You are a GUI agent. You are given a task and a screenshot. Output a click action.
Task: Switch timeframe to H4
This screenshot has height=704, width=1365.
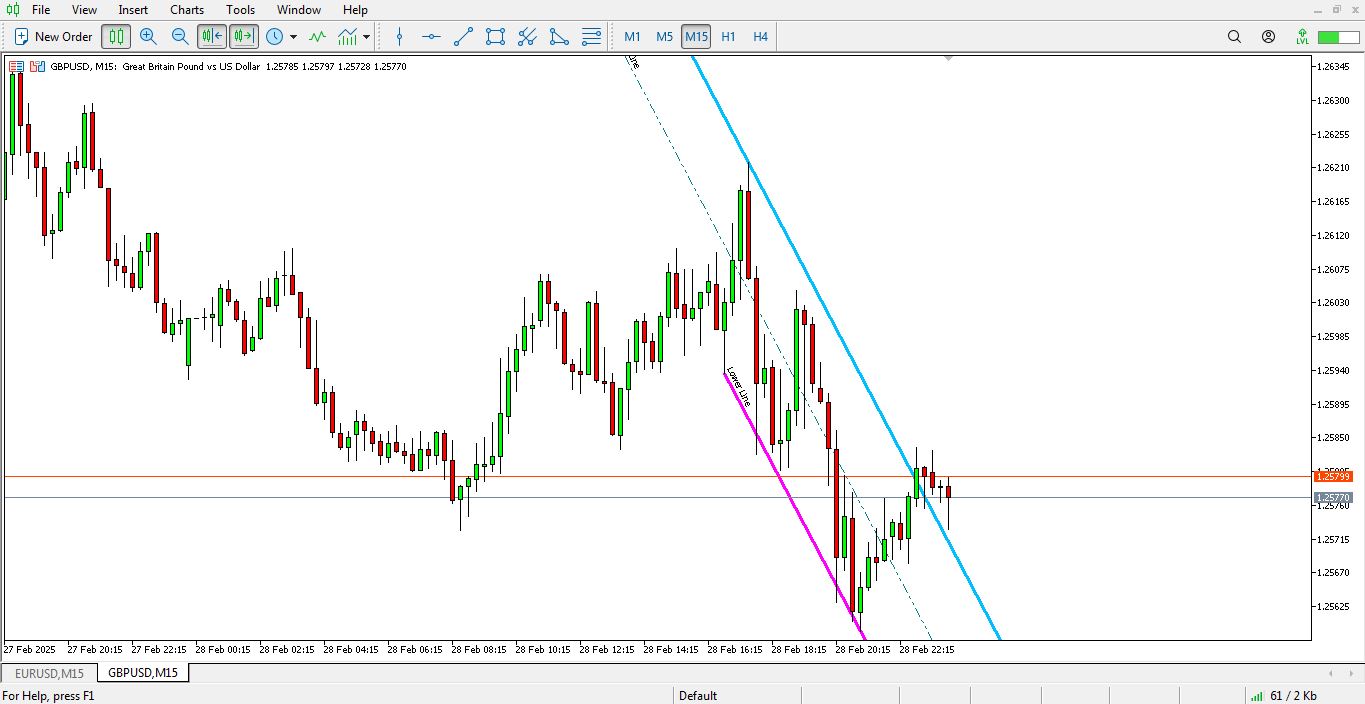(760, 37)
